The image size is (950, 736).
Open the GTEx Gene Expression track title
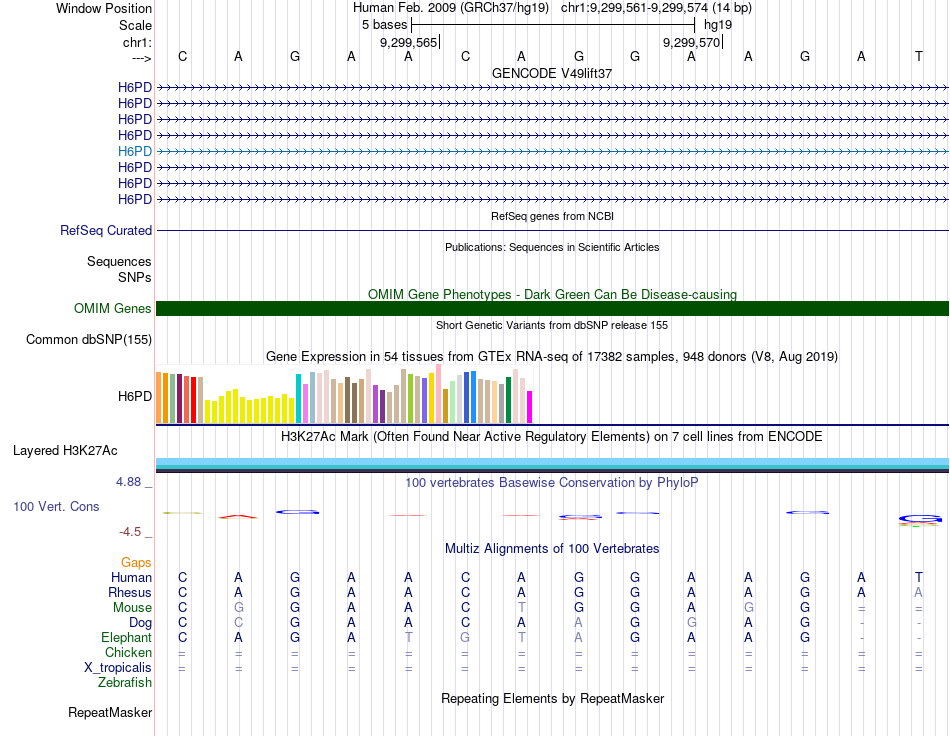pos(552,357)
